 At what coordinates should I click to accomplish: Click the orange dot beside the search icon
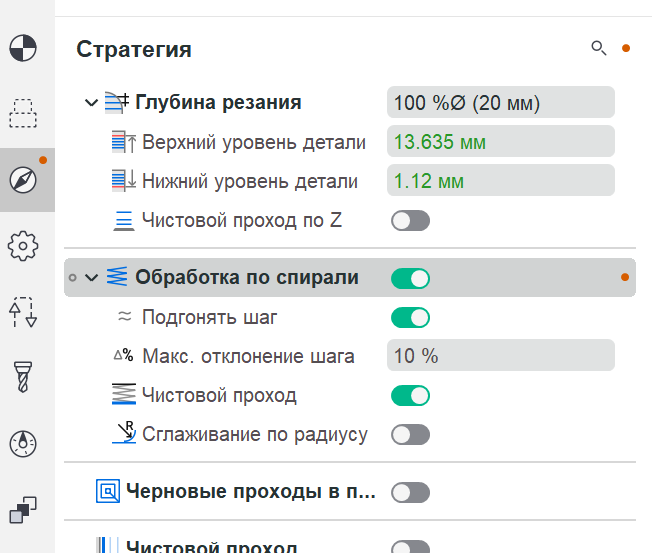(x=626, y=48)
